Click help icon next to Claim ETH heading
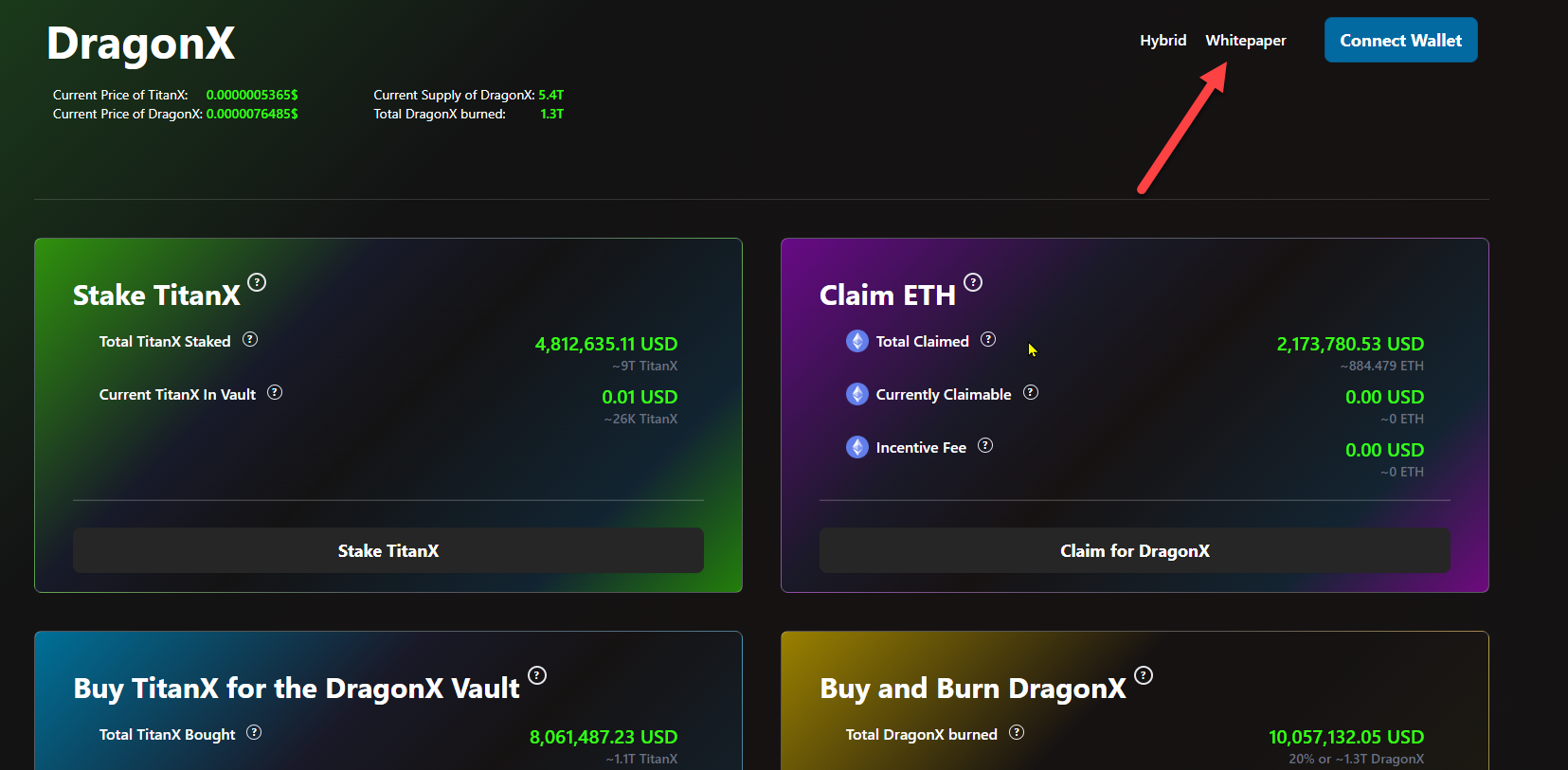The image size is (1568, 770). [973, 282]
